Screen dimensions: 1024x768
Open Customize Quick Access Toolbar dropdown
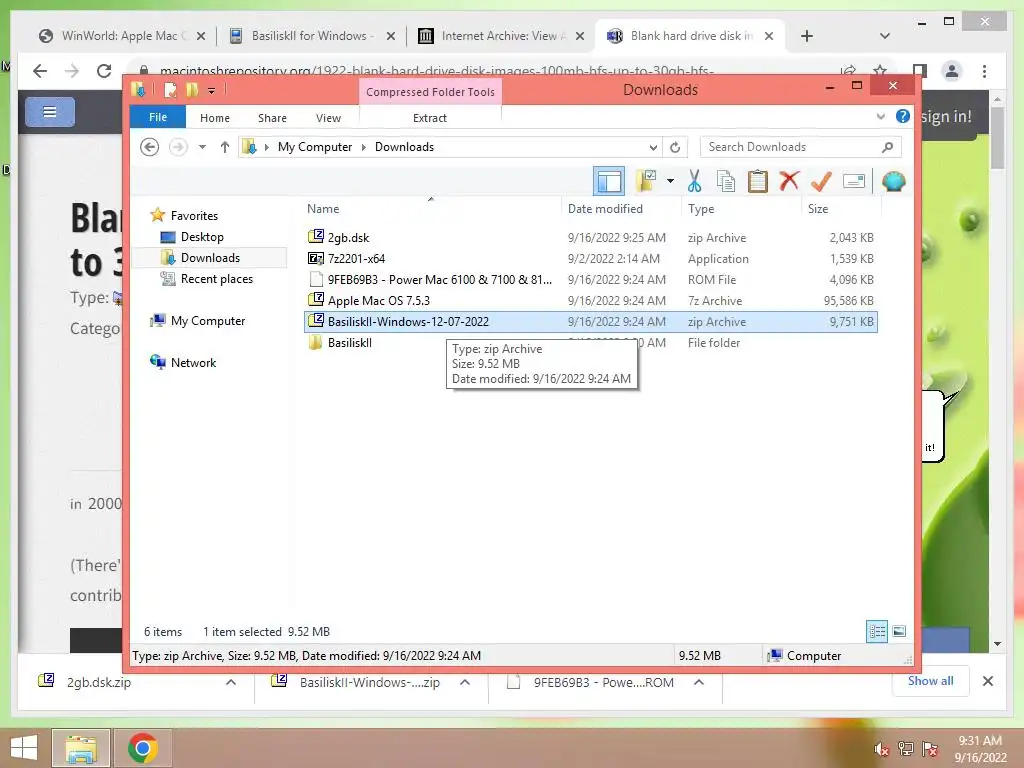click(212, 91)
